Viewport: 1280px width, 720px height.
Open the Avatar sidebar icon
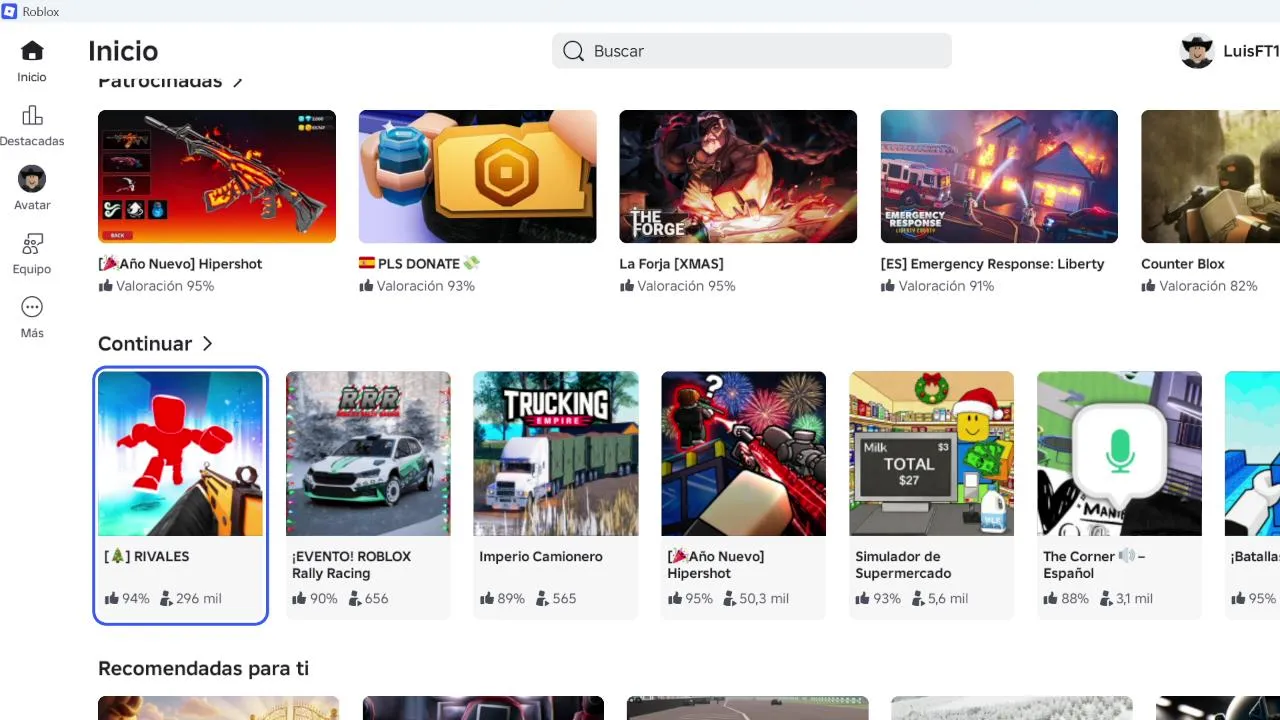(x=32, y=179)
